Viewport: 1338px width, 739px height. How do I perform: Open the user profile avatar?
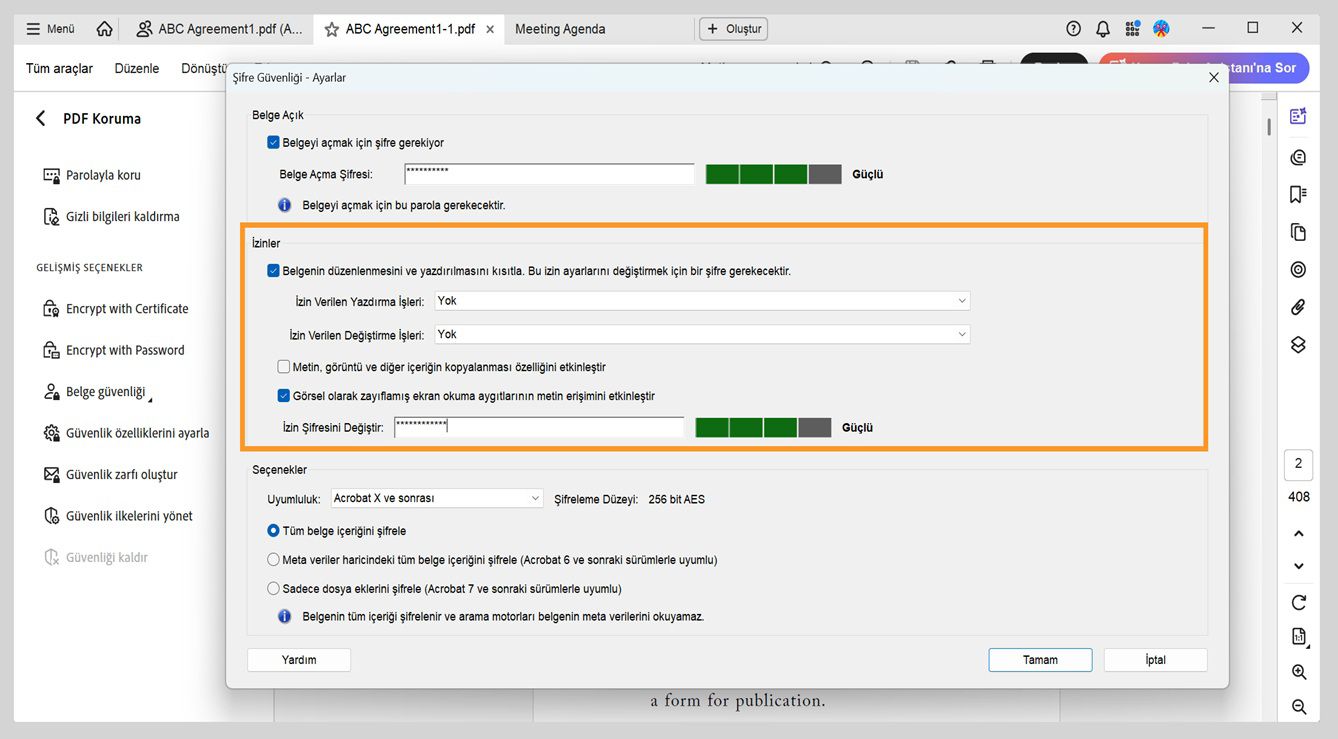click(x=1161, y=29)
